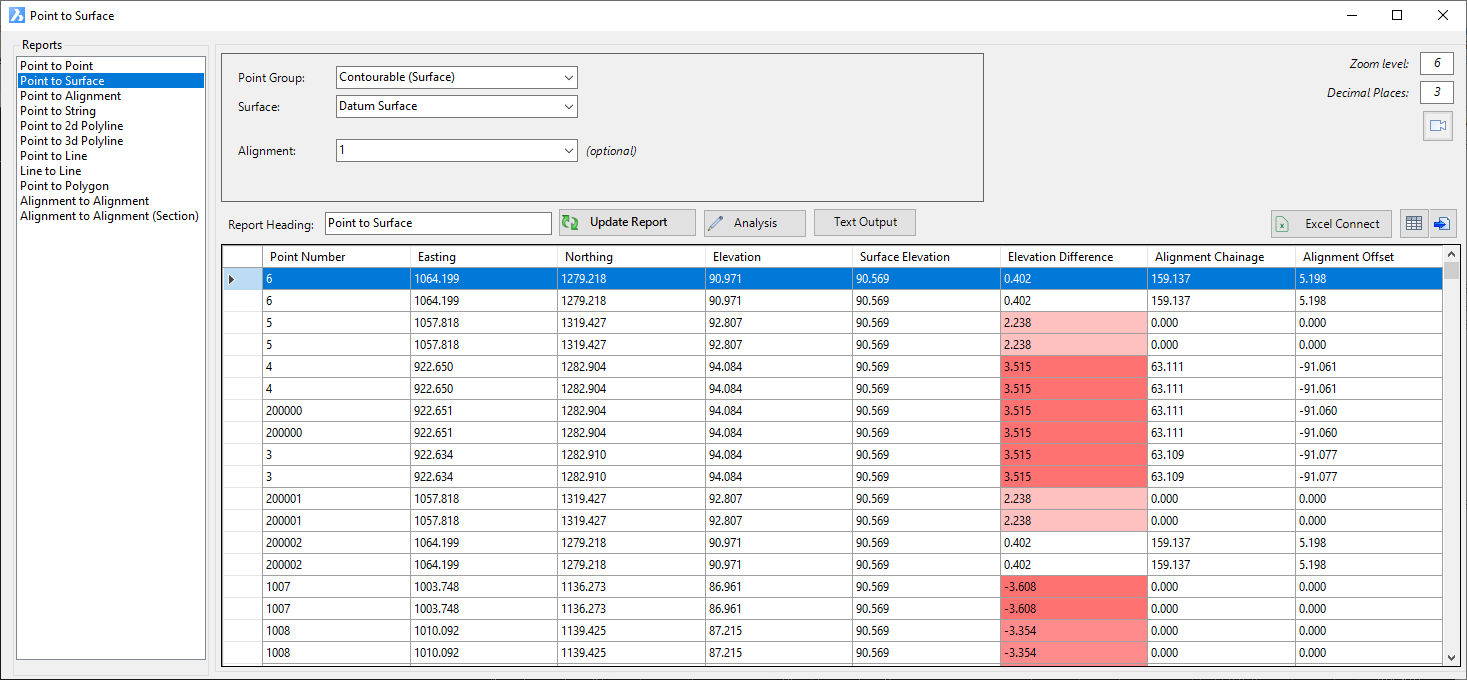Click first 1136.273 northing cell

(631, 587)
